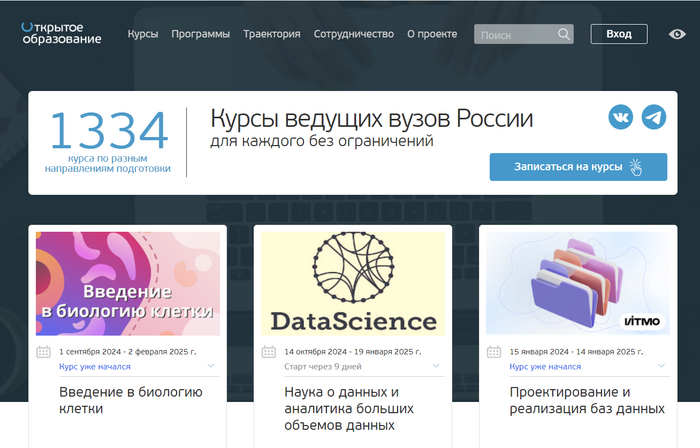Expand dates chevron on Наука о данных card

coord(436,366)
